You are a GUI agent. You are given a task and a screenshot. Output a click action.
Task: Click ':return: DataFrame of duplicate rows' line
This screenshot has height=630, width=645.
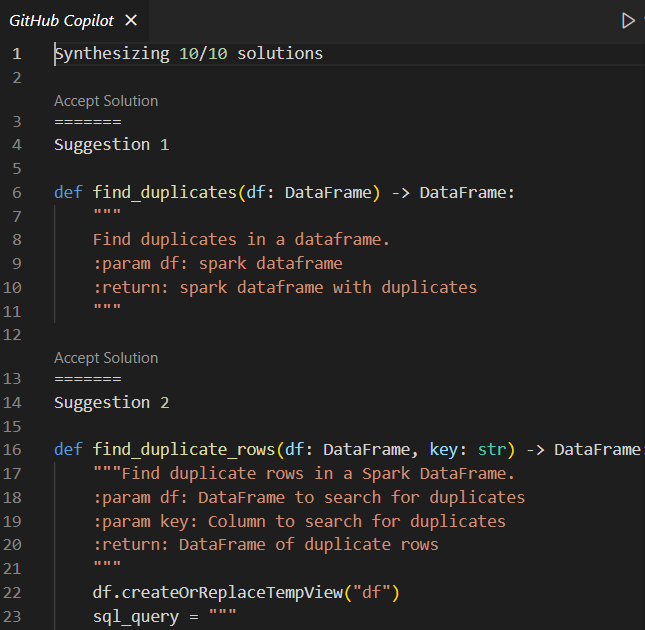point(266,545)
